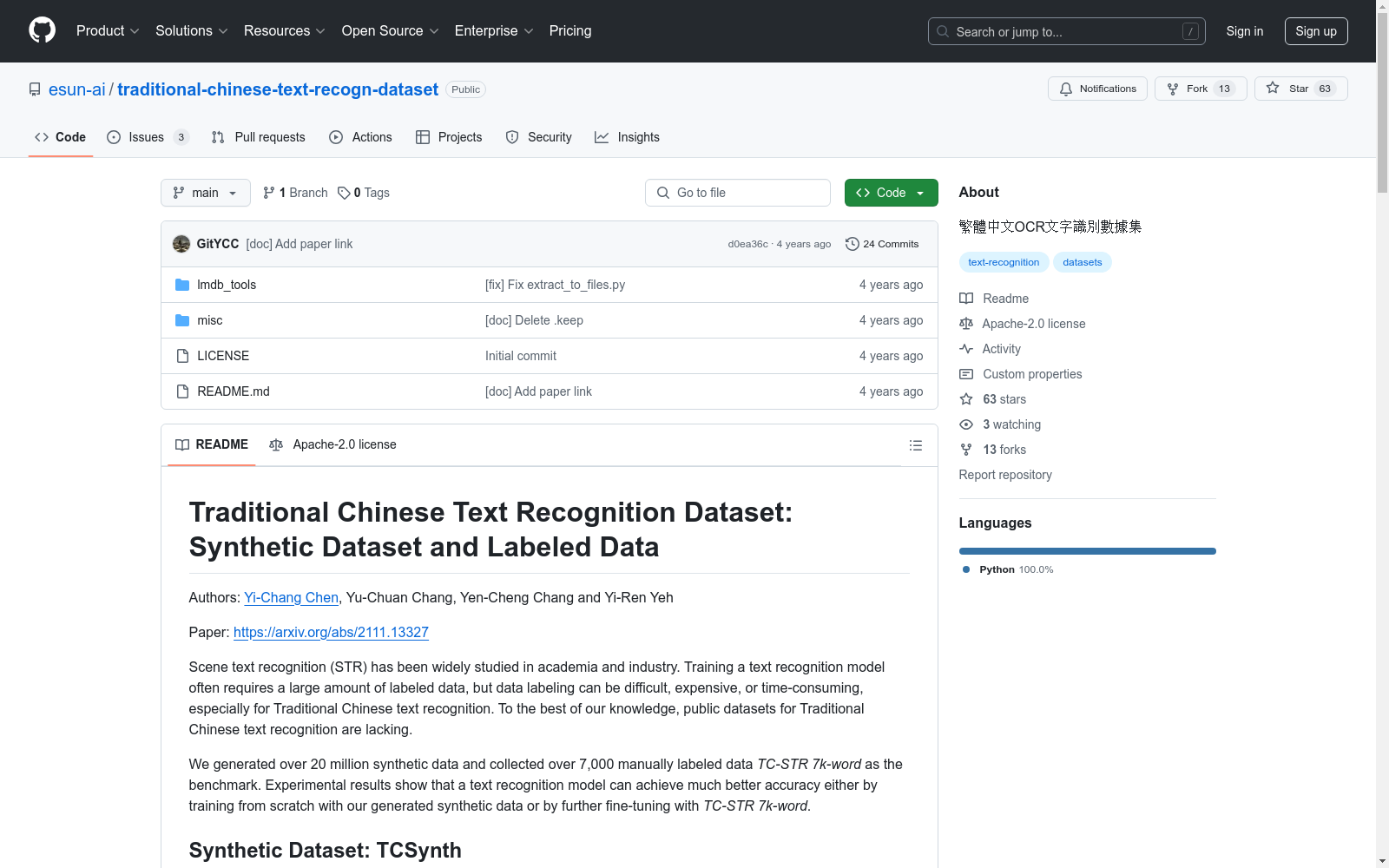Click the Notifications bell button

(x=1097, y=89)
